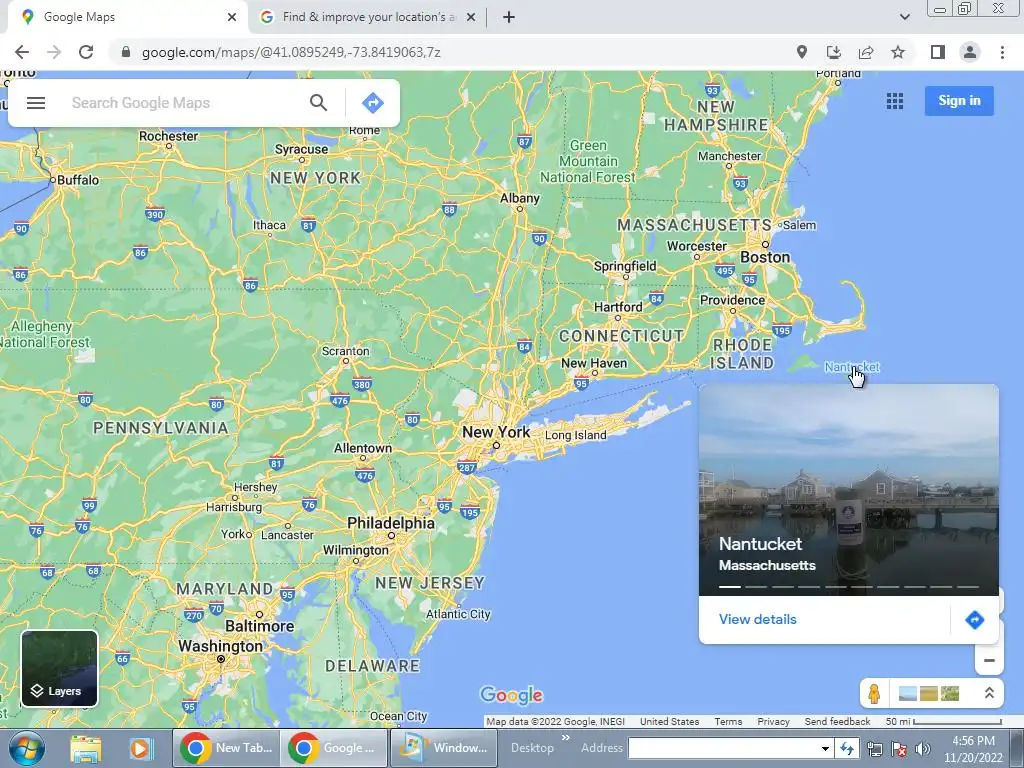
Task: Open Chrome three-dot menu
Action: pos(1002,52)
